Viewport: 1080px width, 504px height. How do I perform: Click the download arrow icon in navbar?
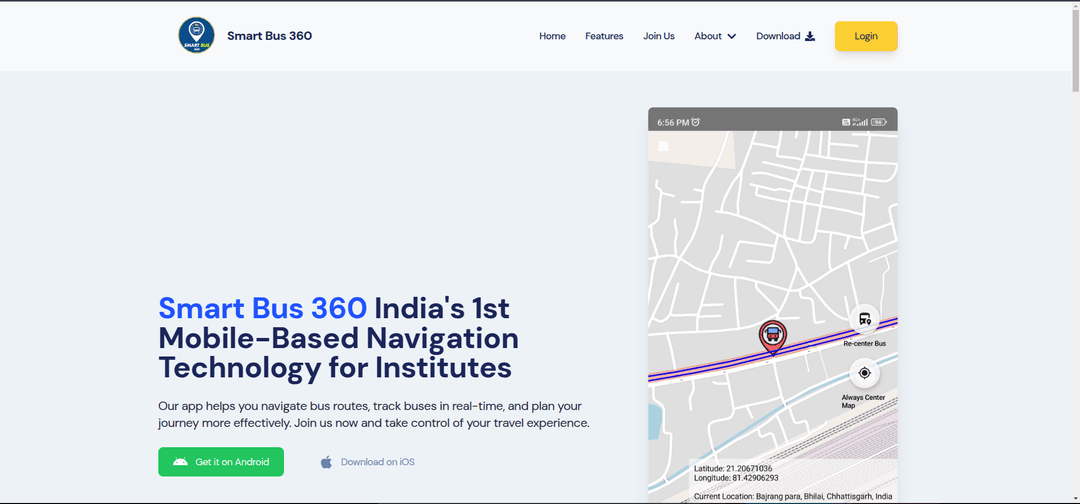tap(810, 36)
